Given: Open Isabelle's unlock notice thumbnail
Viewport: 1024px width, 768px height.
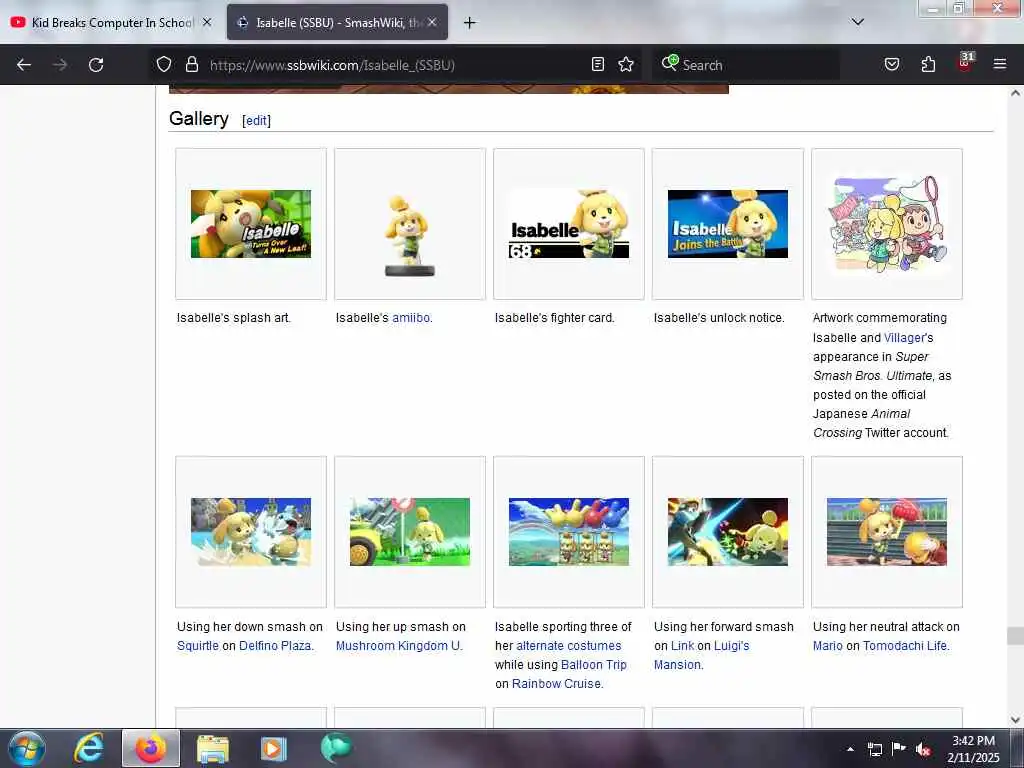Looking at the screenshot, I should (728, 224).
